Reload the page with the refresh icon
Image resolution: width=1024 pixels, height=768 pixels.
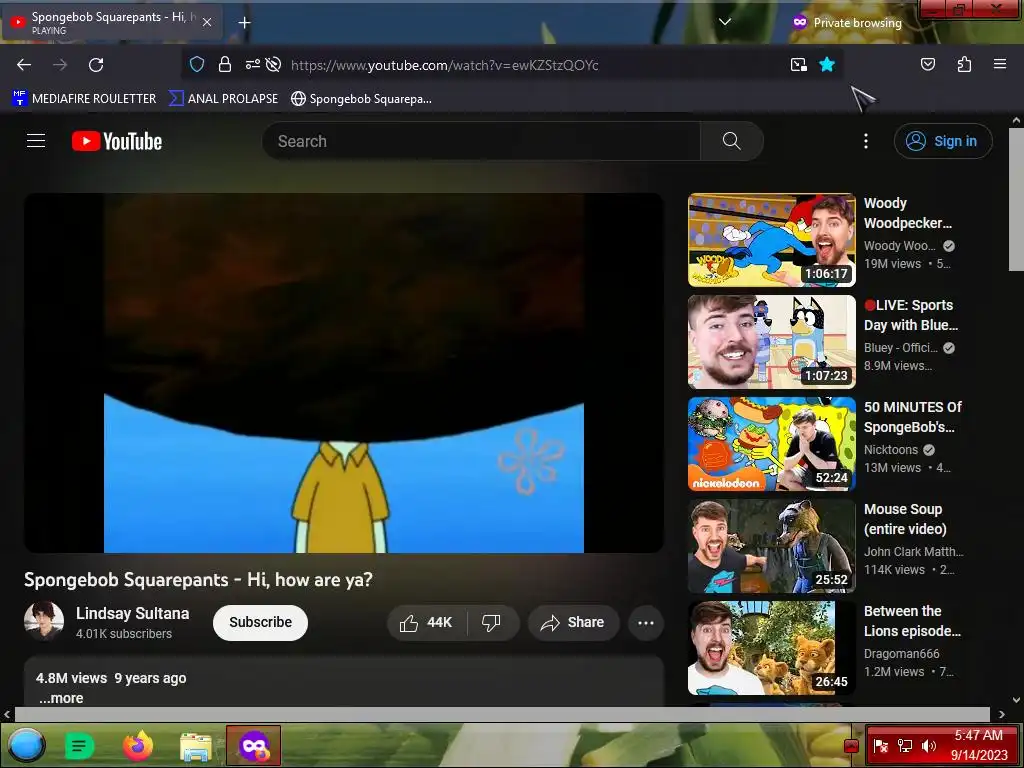[x=96, y=65]
